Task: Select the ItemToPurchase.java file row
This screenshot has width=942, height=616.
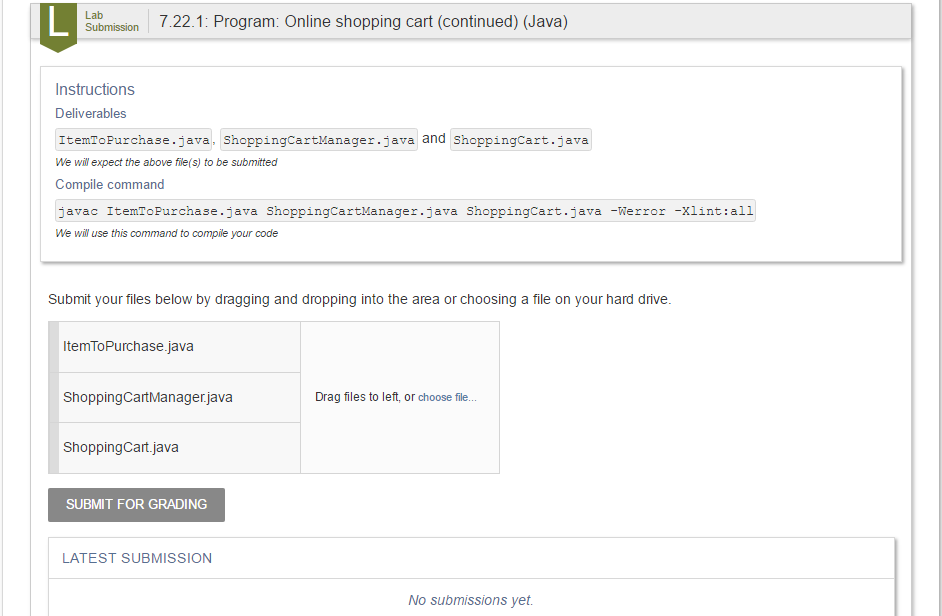Action: tap(179, 346)
